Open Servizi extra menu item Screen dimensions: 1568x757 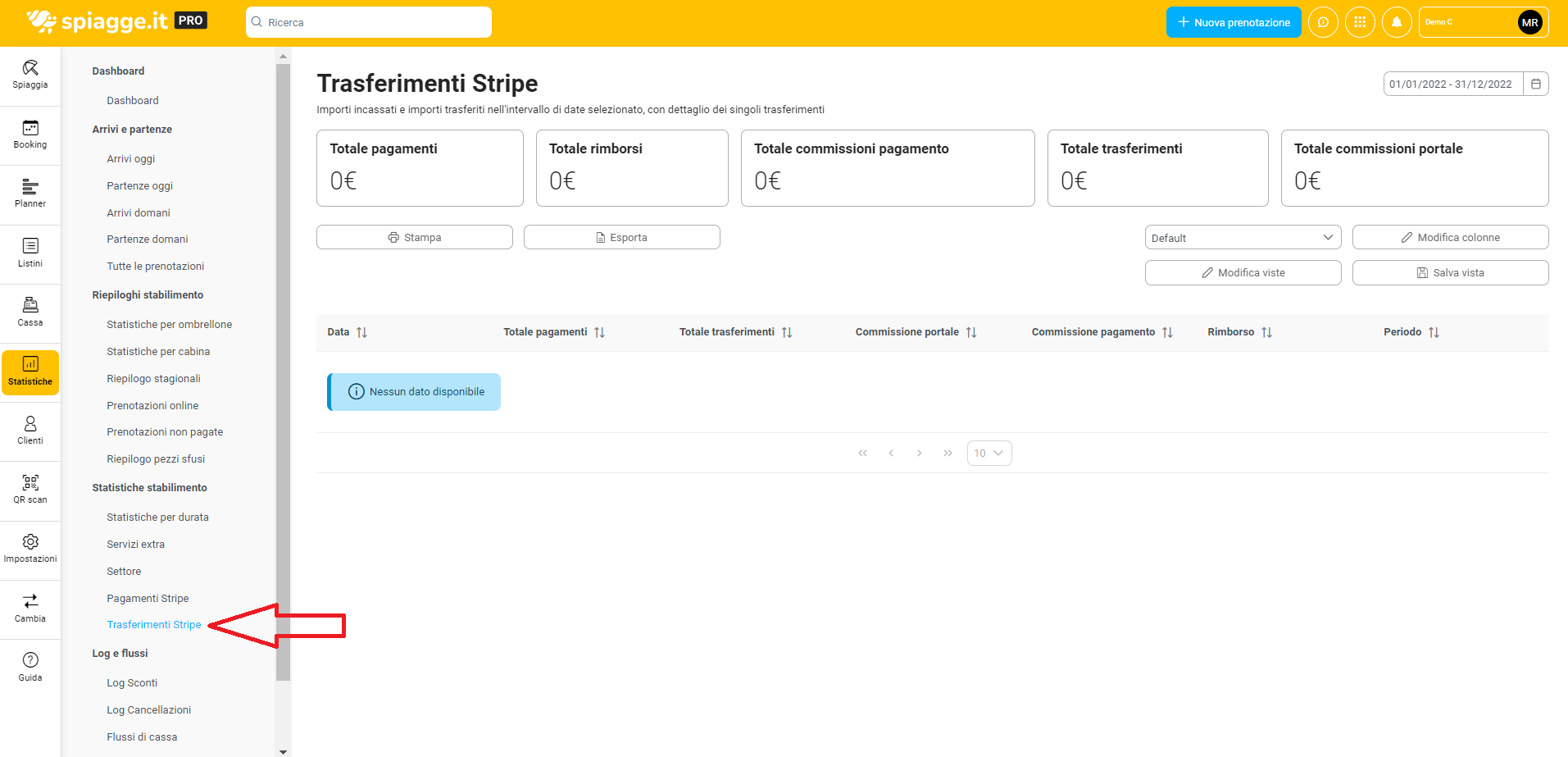(136, 544)
